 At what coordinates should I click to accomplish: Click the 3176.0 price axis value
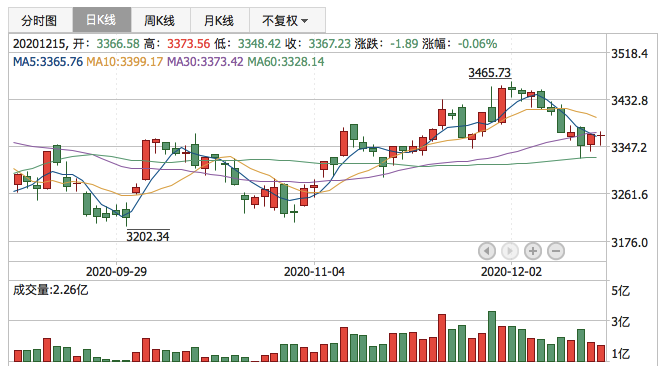point(629,243)
